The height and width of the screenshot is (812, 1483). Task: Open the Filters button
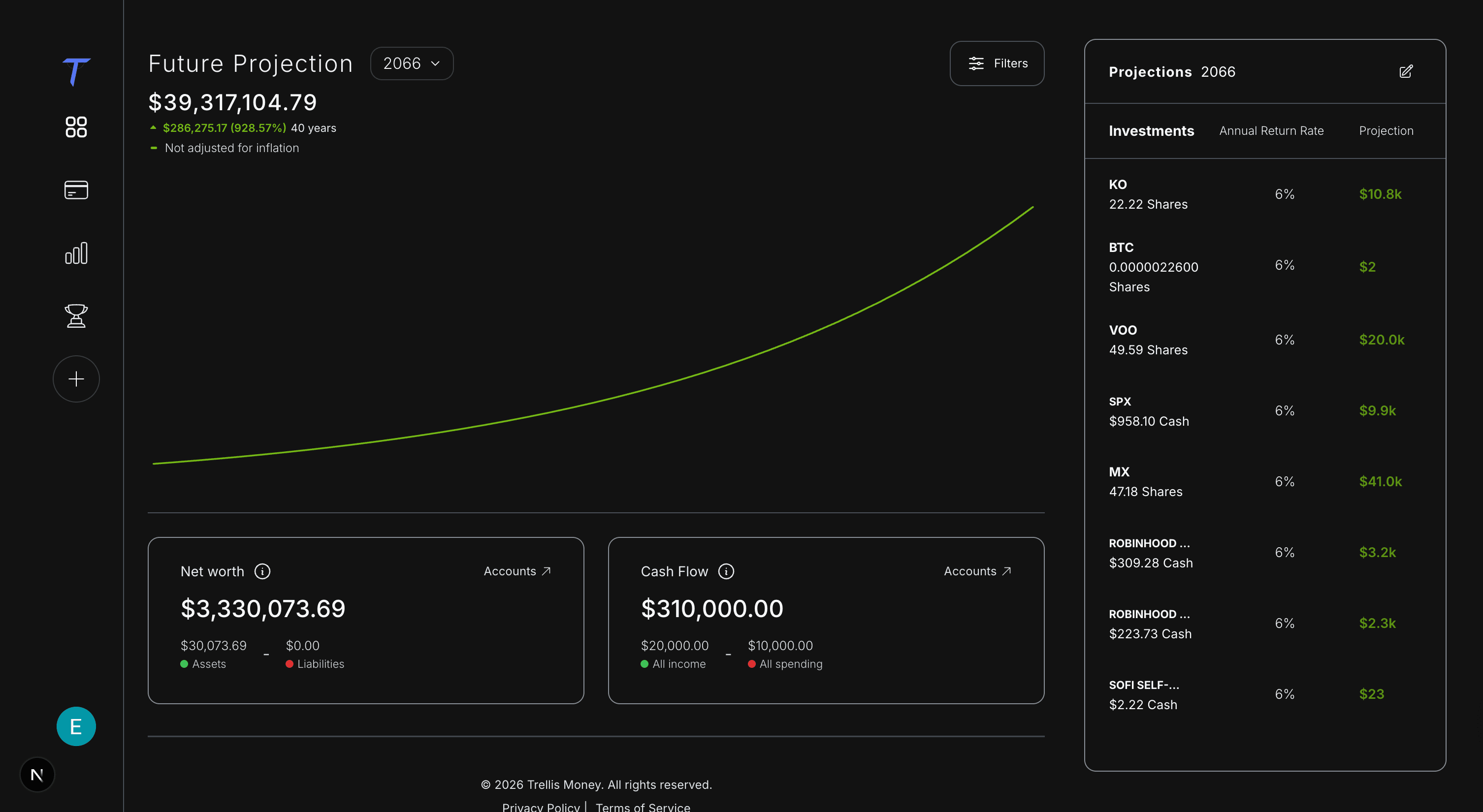pos(997,63)
